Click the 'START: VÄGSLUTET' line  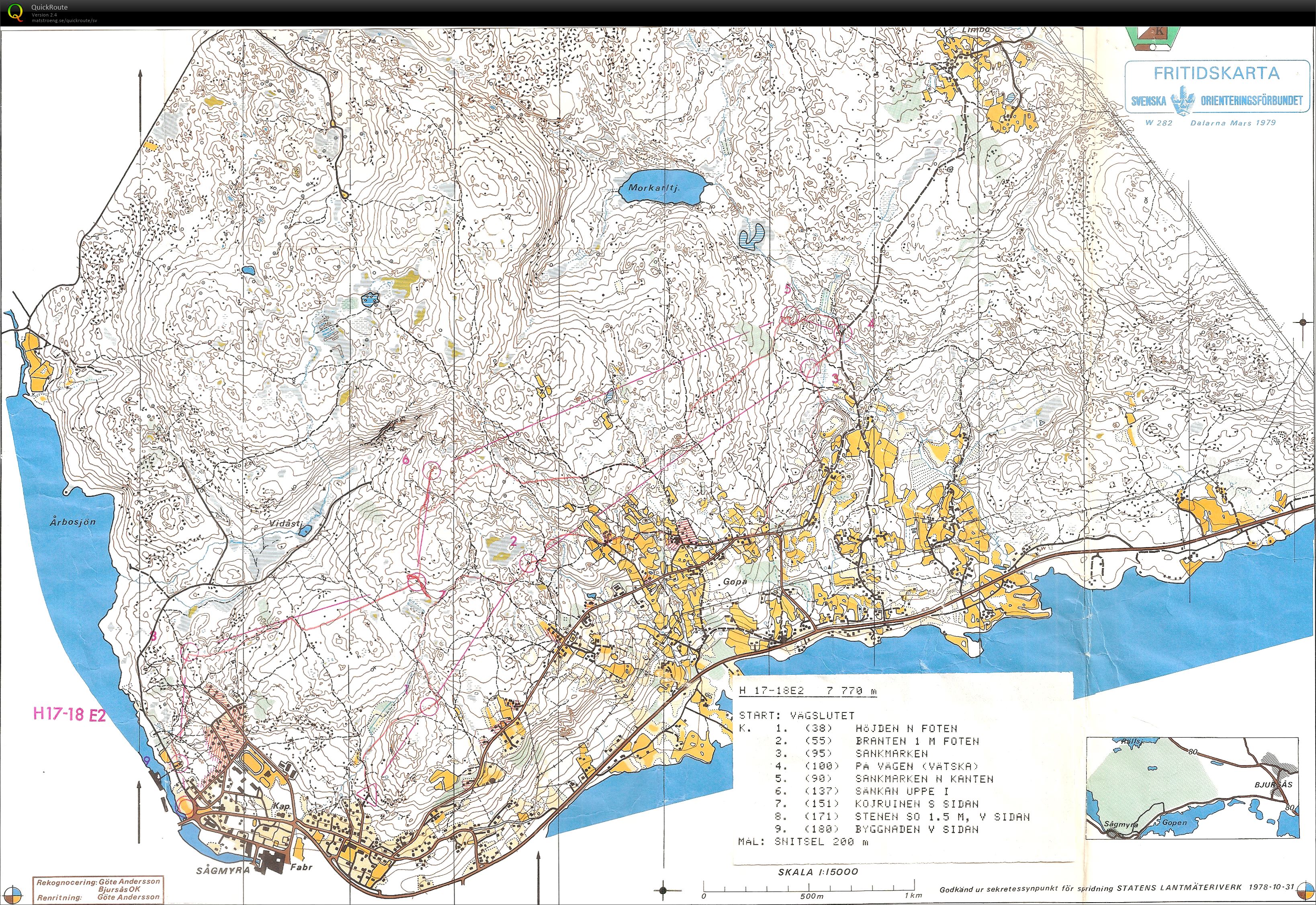pyautogui.click(x=796, y=716)
